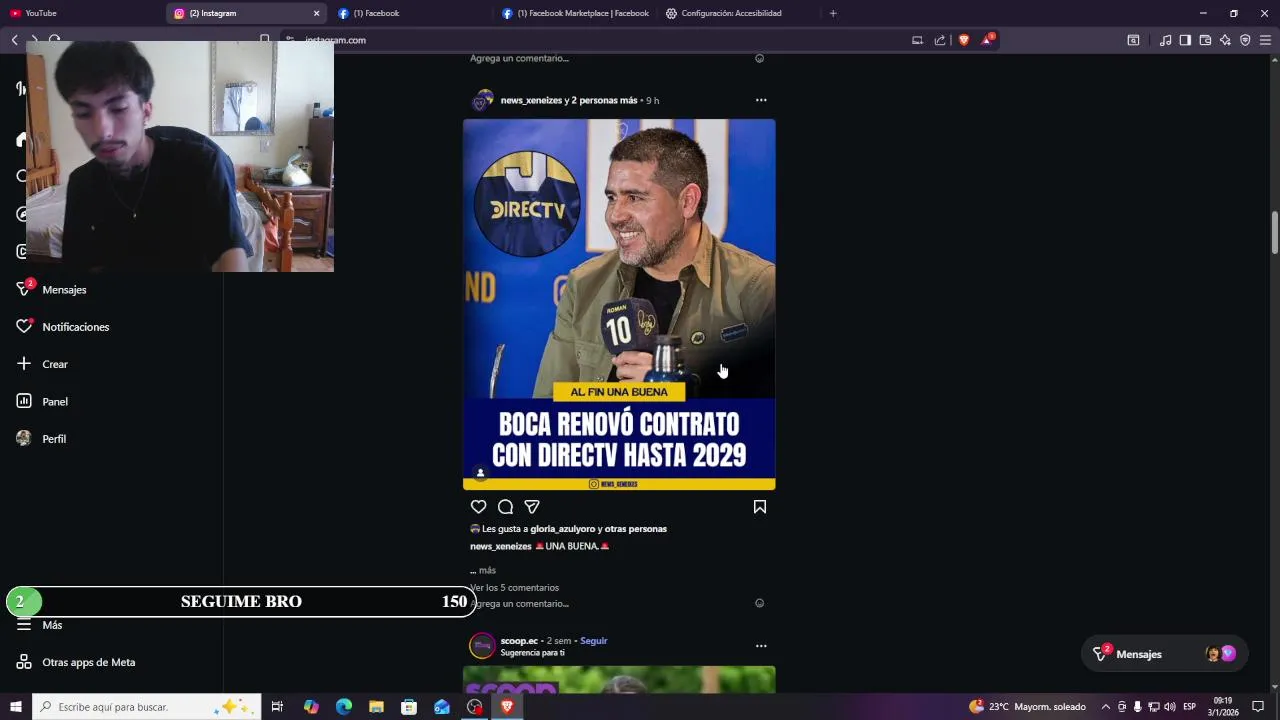Open the volume speaker icon

click(1169, 707)
